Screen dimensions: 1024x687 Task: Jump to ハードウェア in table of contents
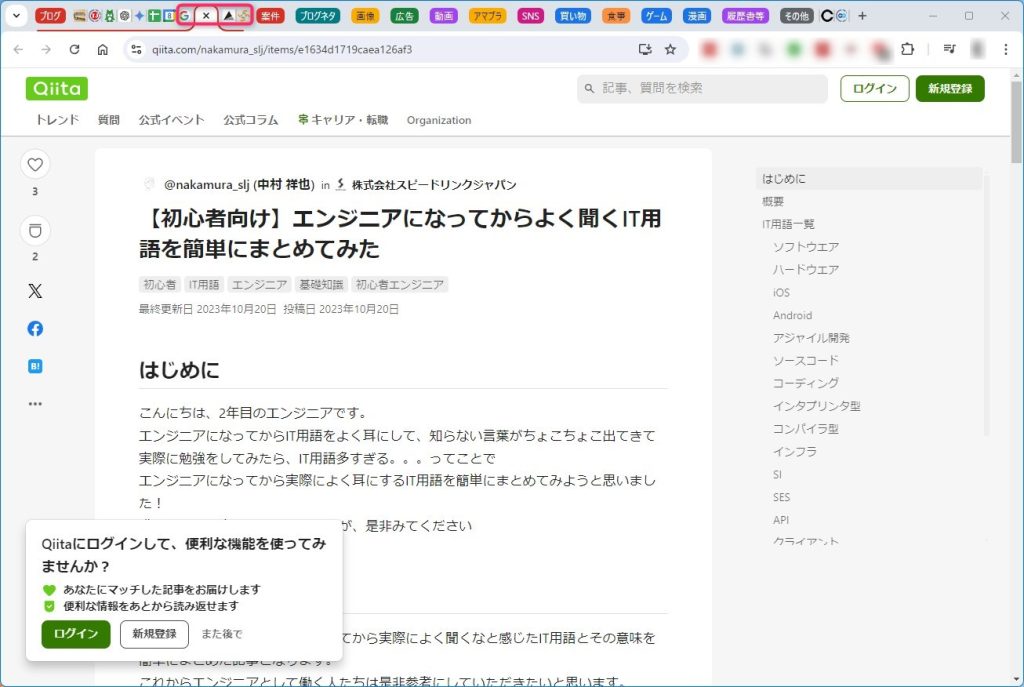[x=806, y=270]
